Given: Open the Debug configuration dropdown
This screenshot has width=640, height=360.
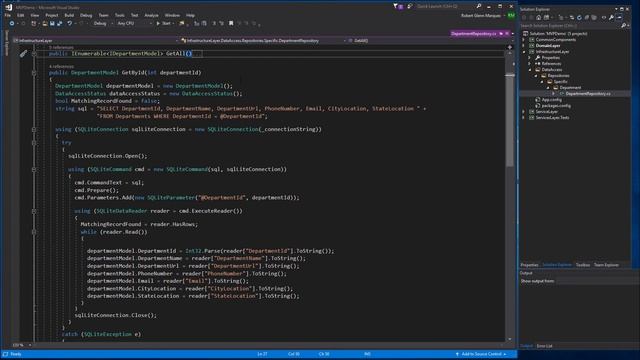Looking at the screenshot, I should click(x=102, y=24).
